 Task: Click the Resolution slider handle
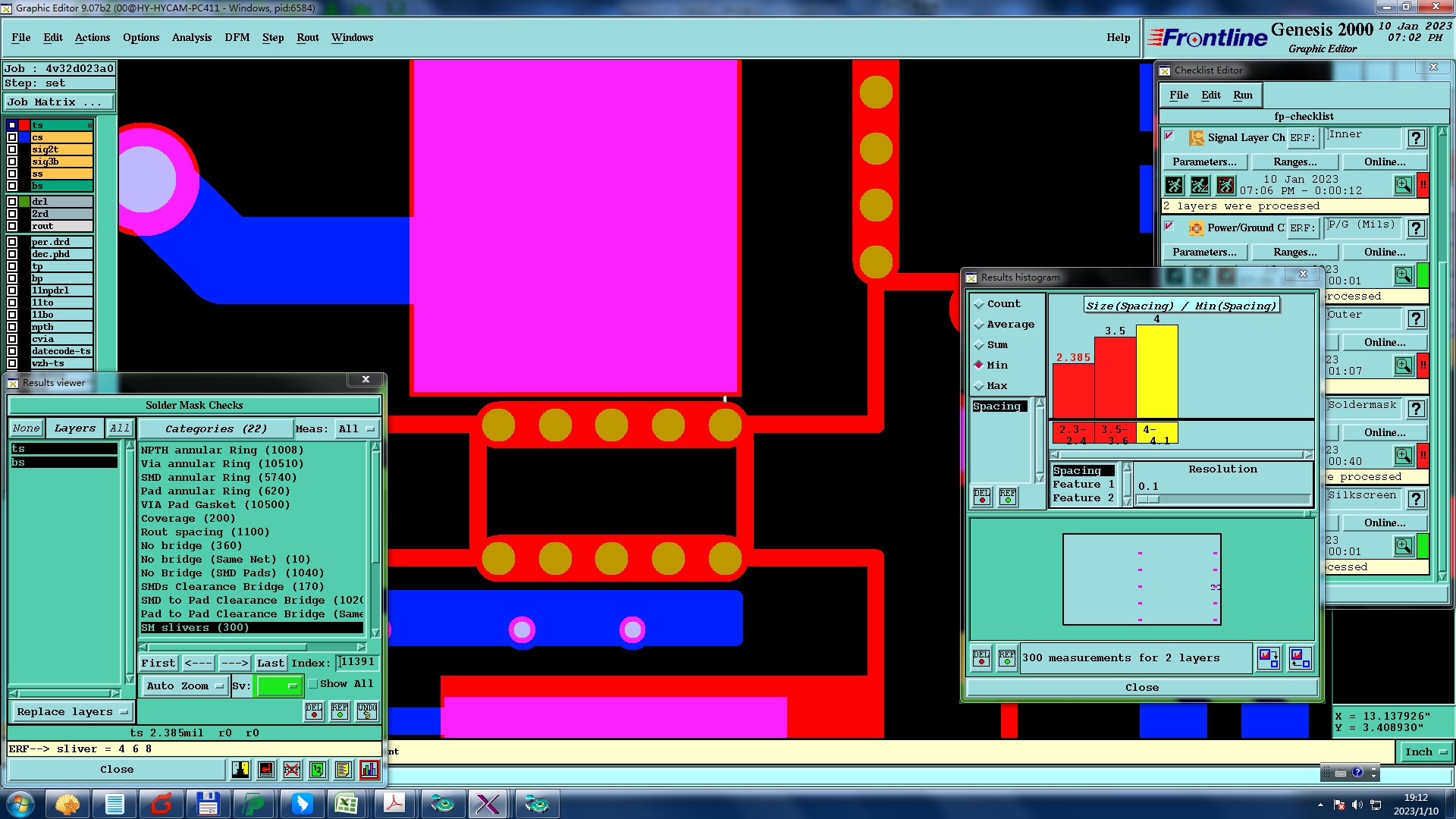[x=1148, y=499]
